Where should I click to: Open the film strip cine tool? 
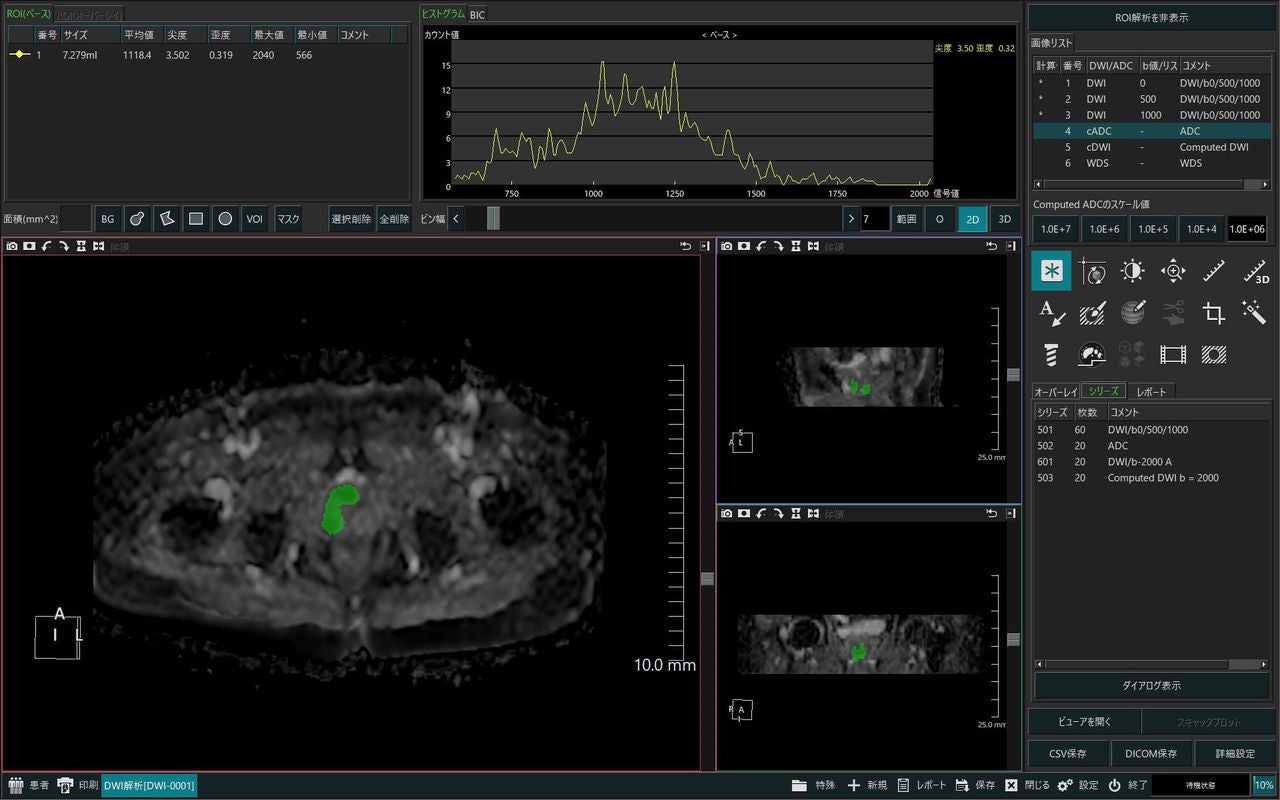pyautogui.click(x=1173, y=354)
